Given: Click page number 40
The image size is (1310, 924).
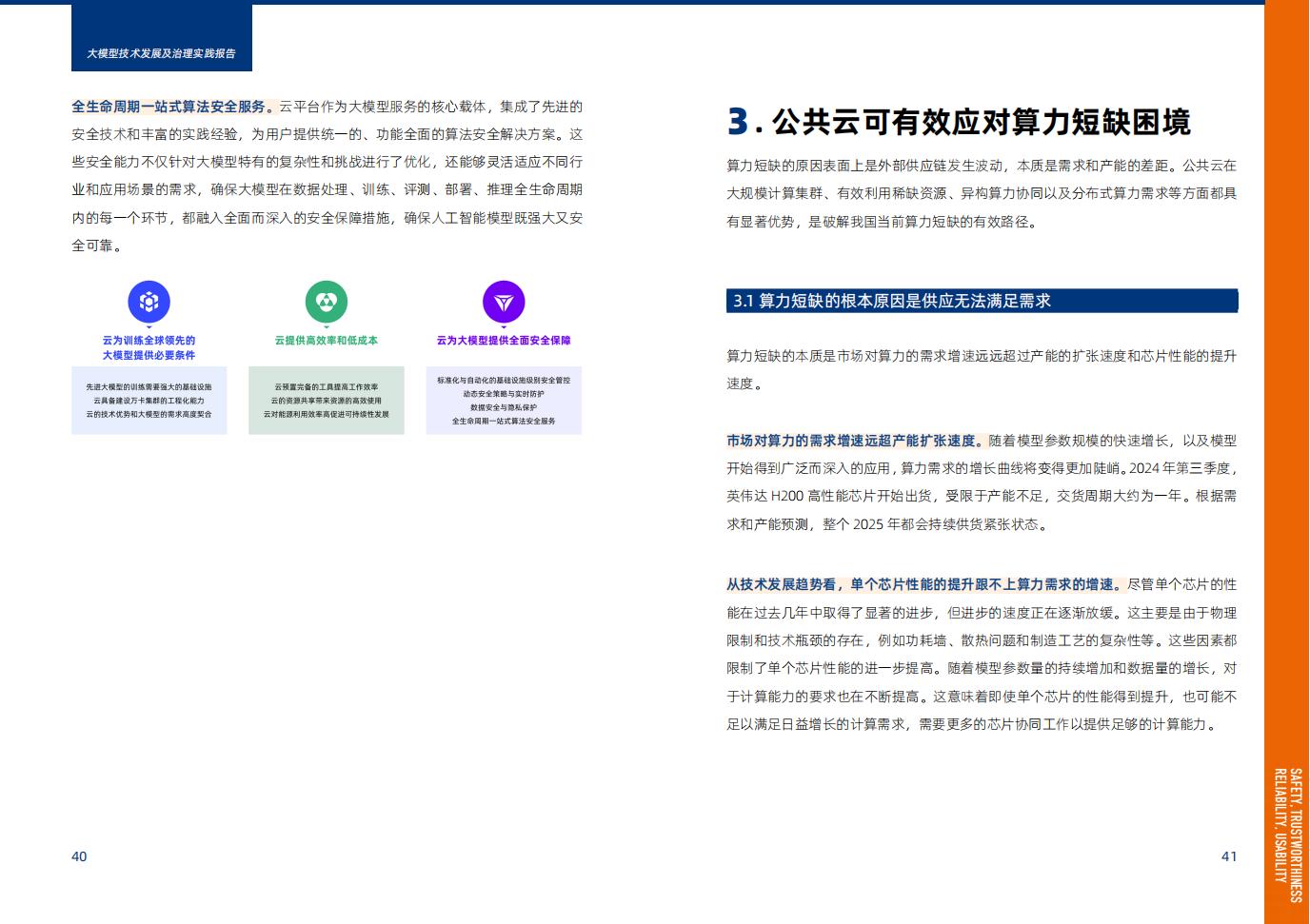Looking at the screenshot, I should [x=79, y=856].
